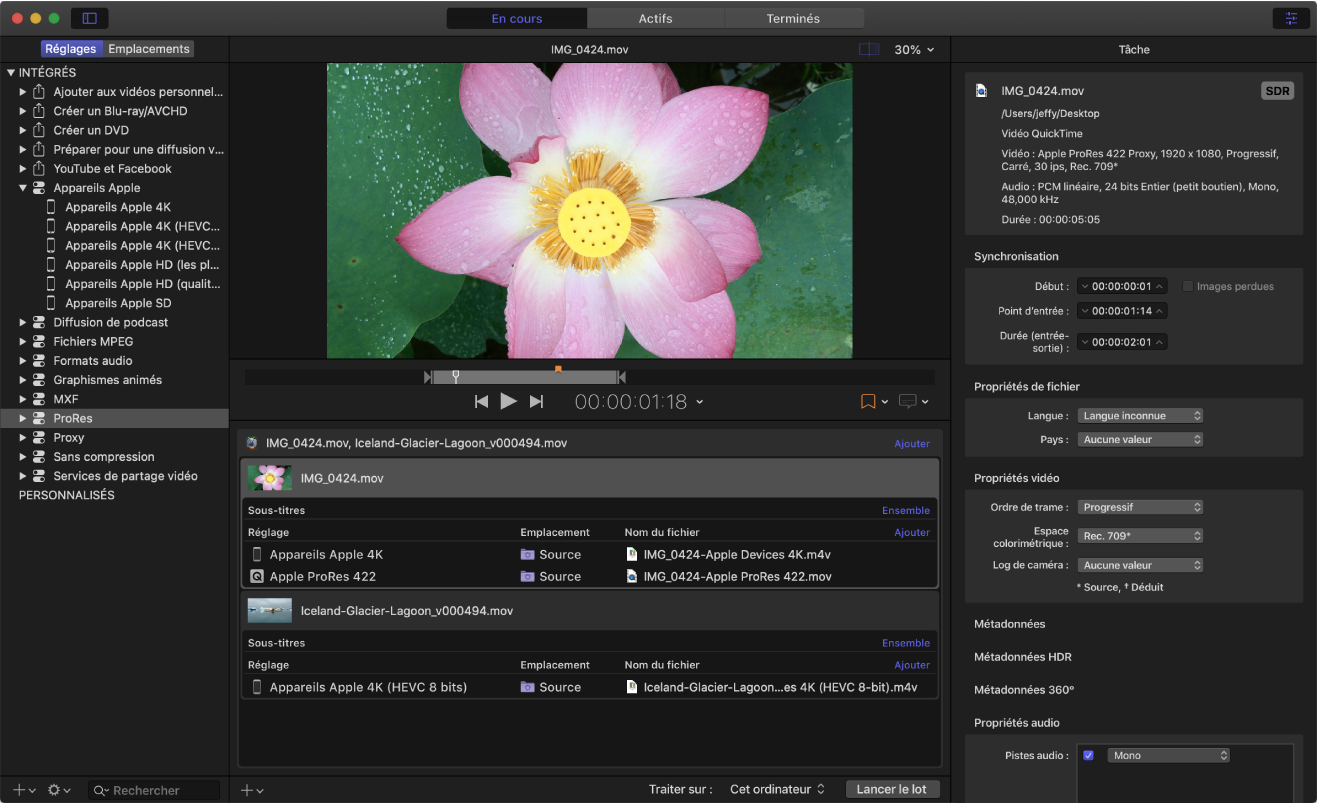Click the Lancer le lot button
Screen dimensions: 1317x803
(x=891, y=789)
